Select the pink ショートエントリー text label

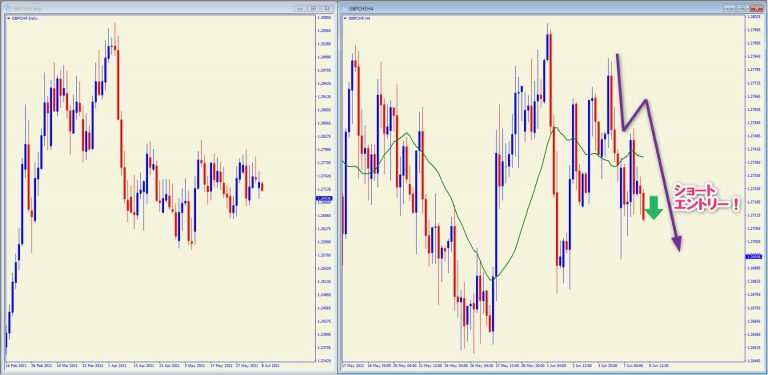point(705,198)
